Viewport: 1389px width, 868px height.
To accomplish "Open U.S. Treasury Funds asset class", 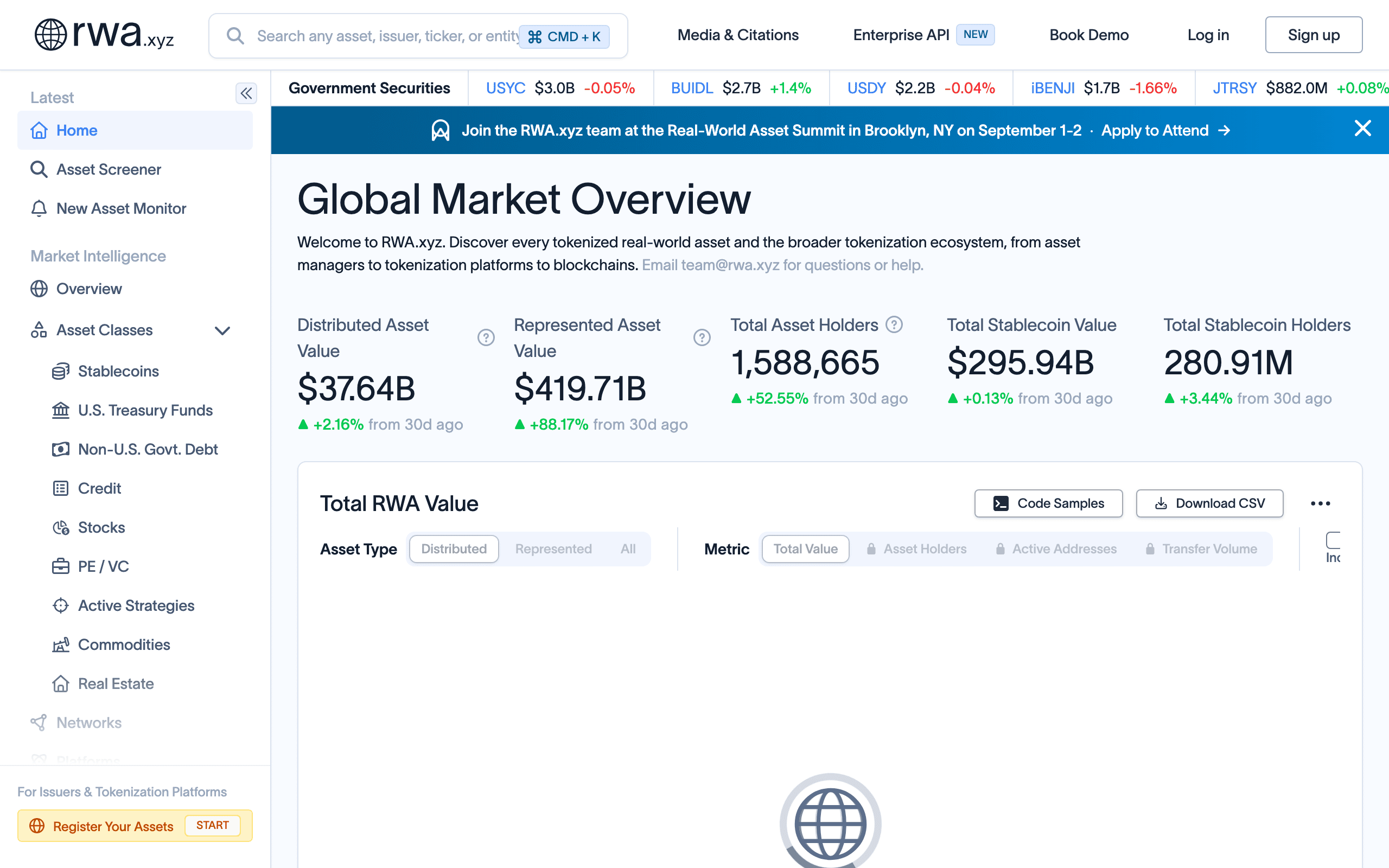I will click(145, 411).
